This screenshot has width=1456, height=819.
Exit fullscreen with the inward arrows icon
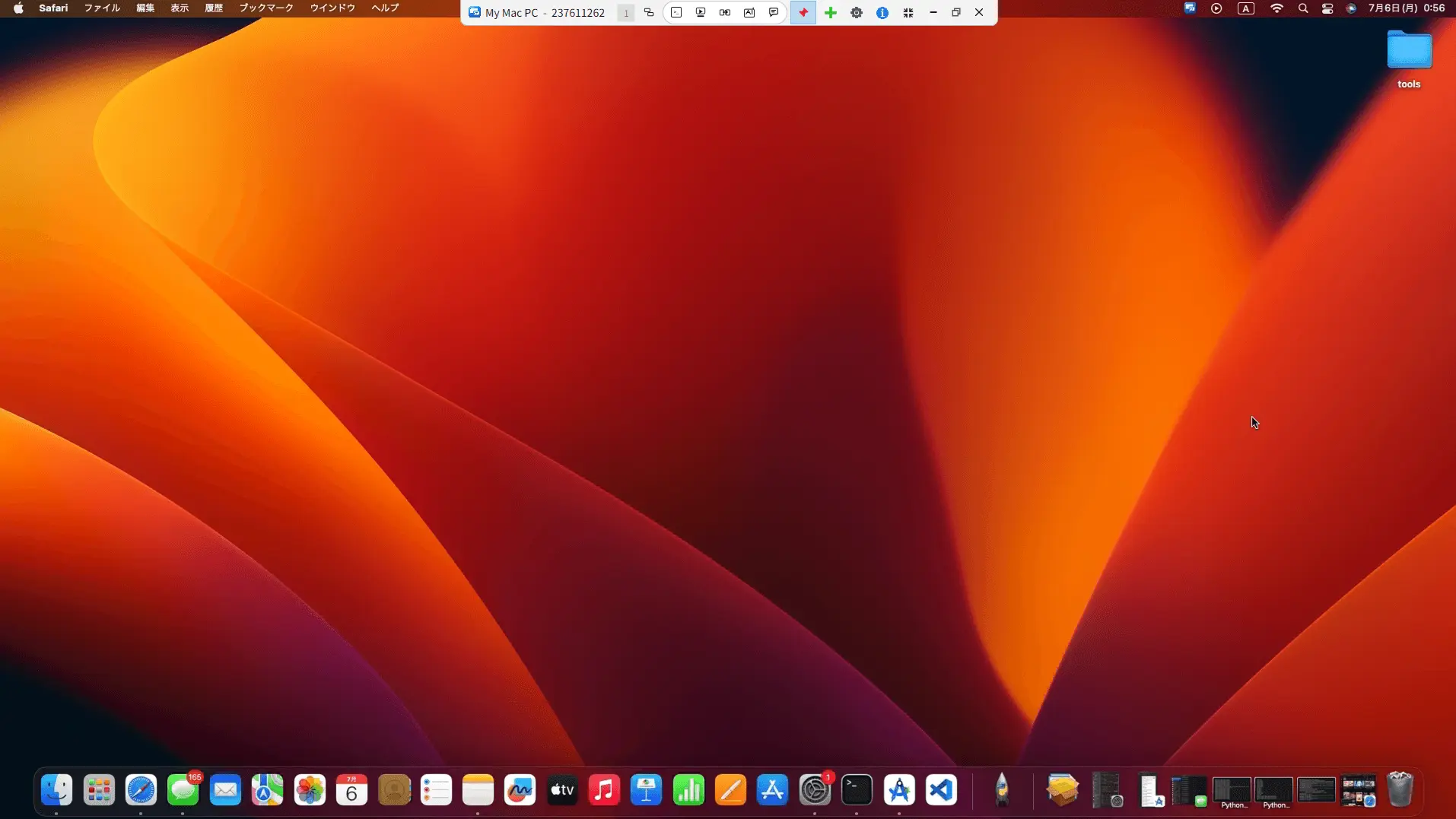coord(908,13)
